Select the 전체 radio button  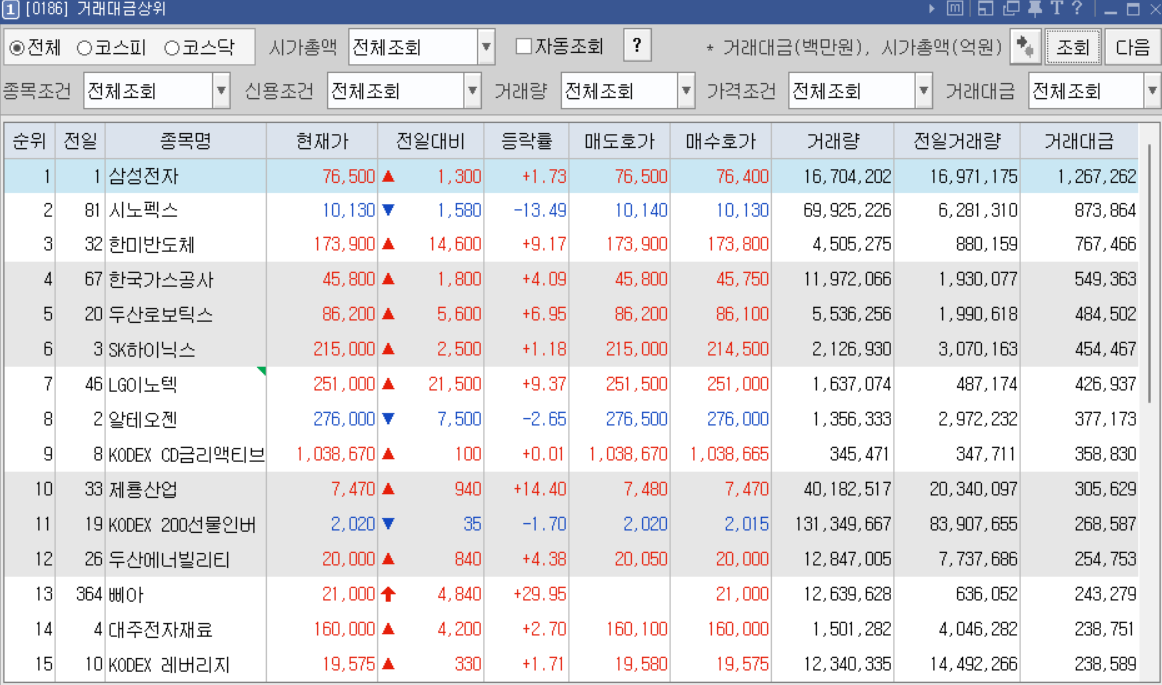(x=16, y=48)
